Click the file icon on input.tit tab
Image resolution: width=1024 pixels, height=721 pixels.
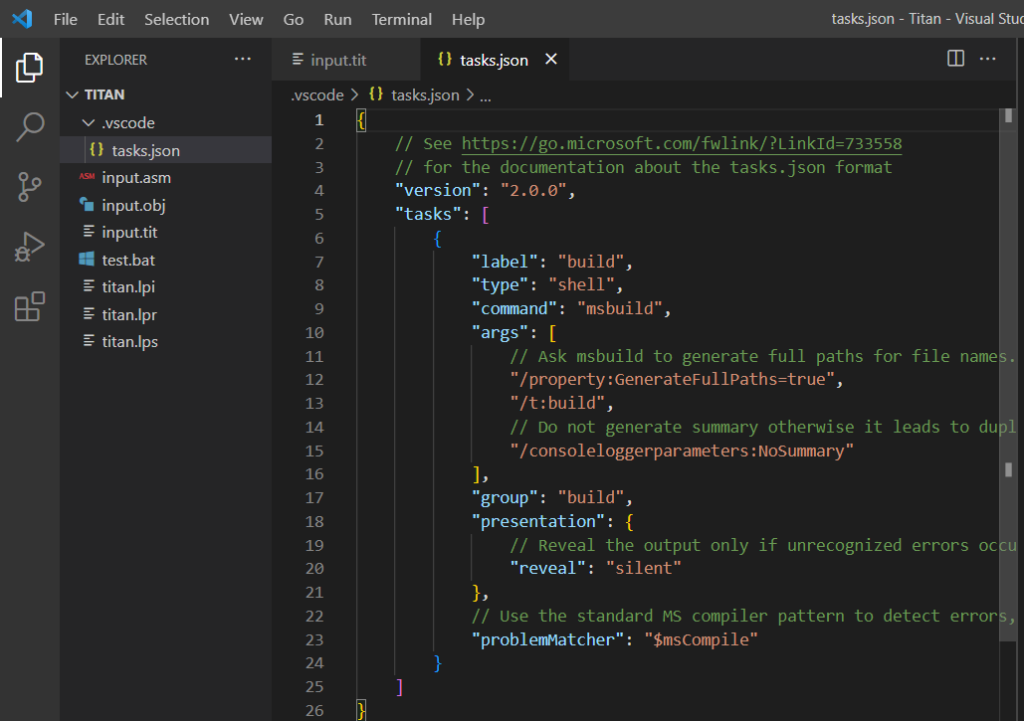coord(298,59)
